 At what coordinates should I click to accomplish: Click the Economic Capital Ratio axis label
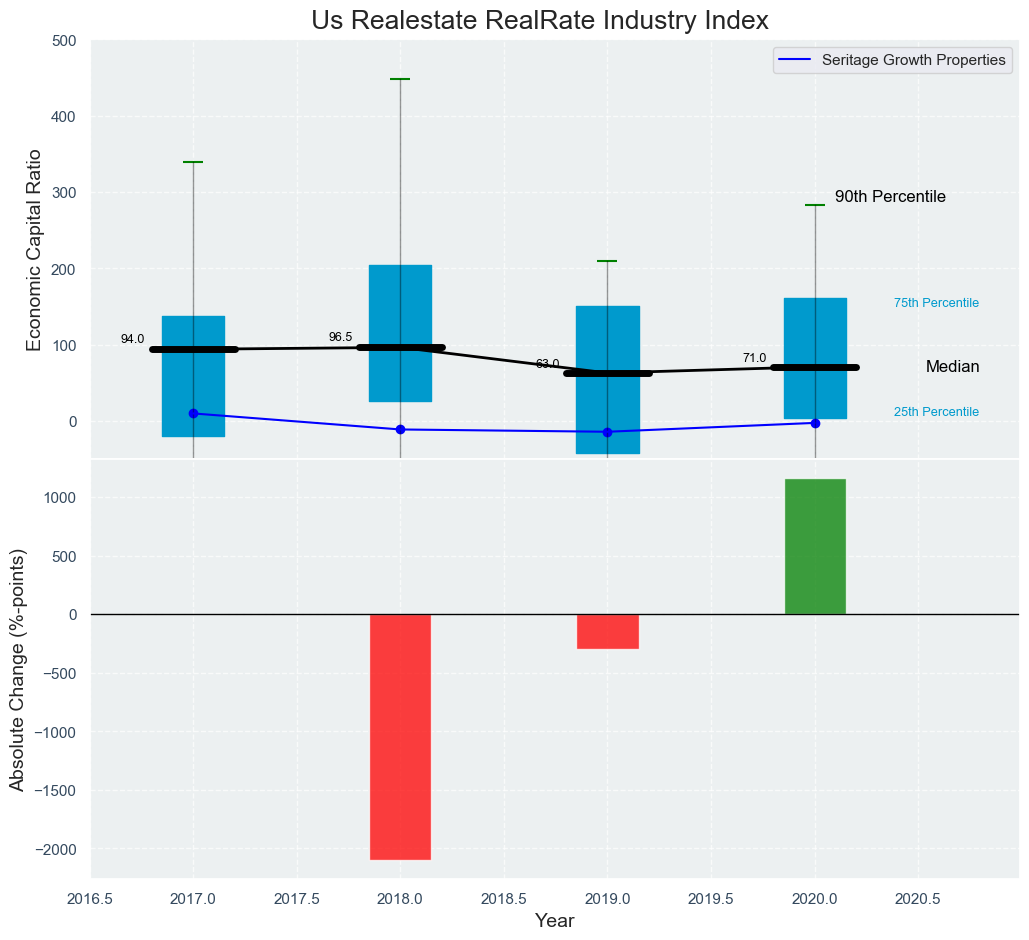coord(35,249)
